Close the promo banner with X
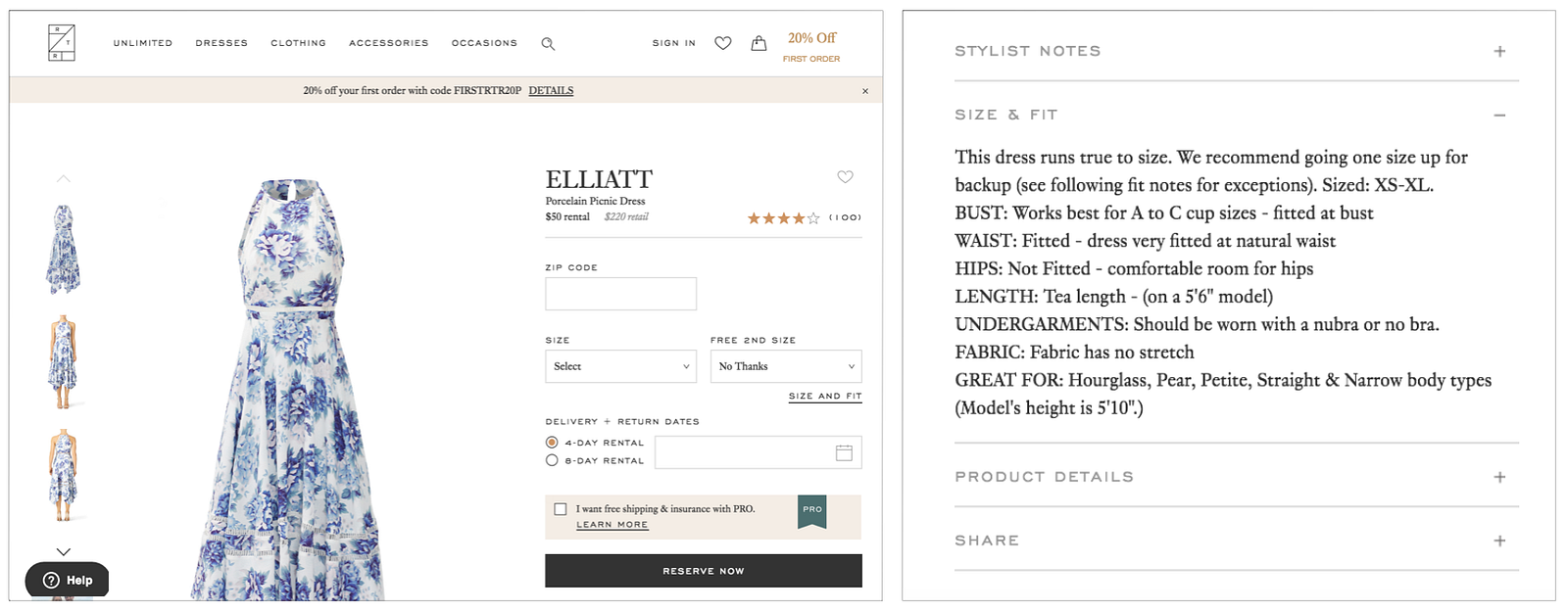Viewport: 1568px width, 613px height. (865, 91)
